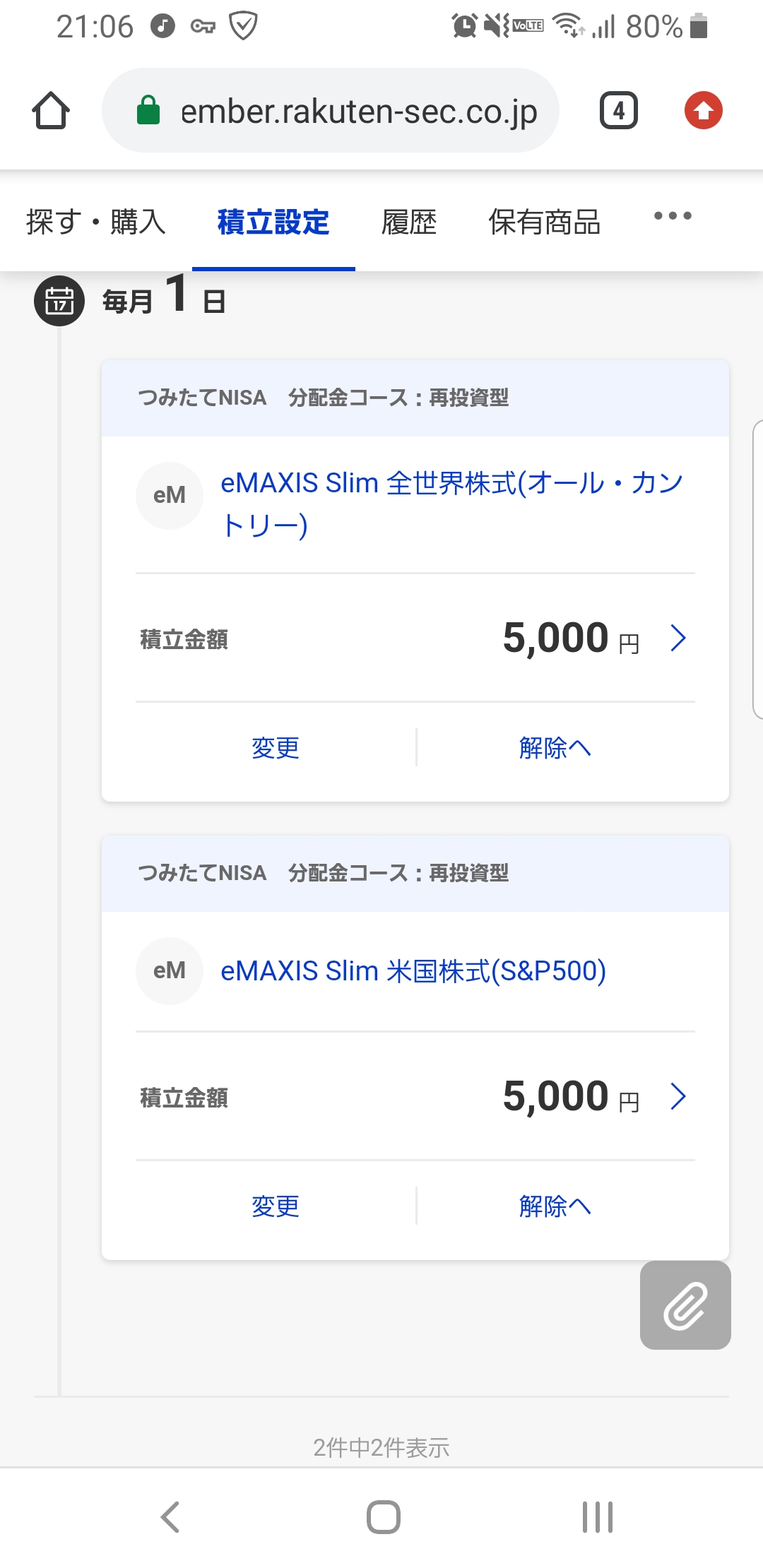Tap 解除へ for the 米国株式 S&P500 fund

555,1206
